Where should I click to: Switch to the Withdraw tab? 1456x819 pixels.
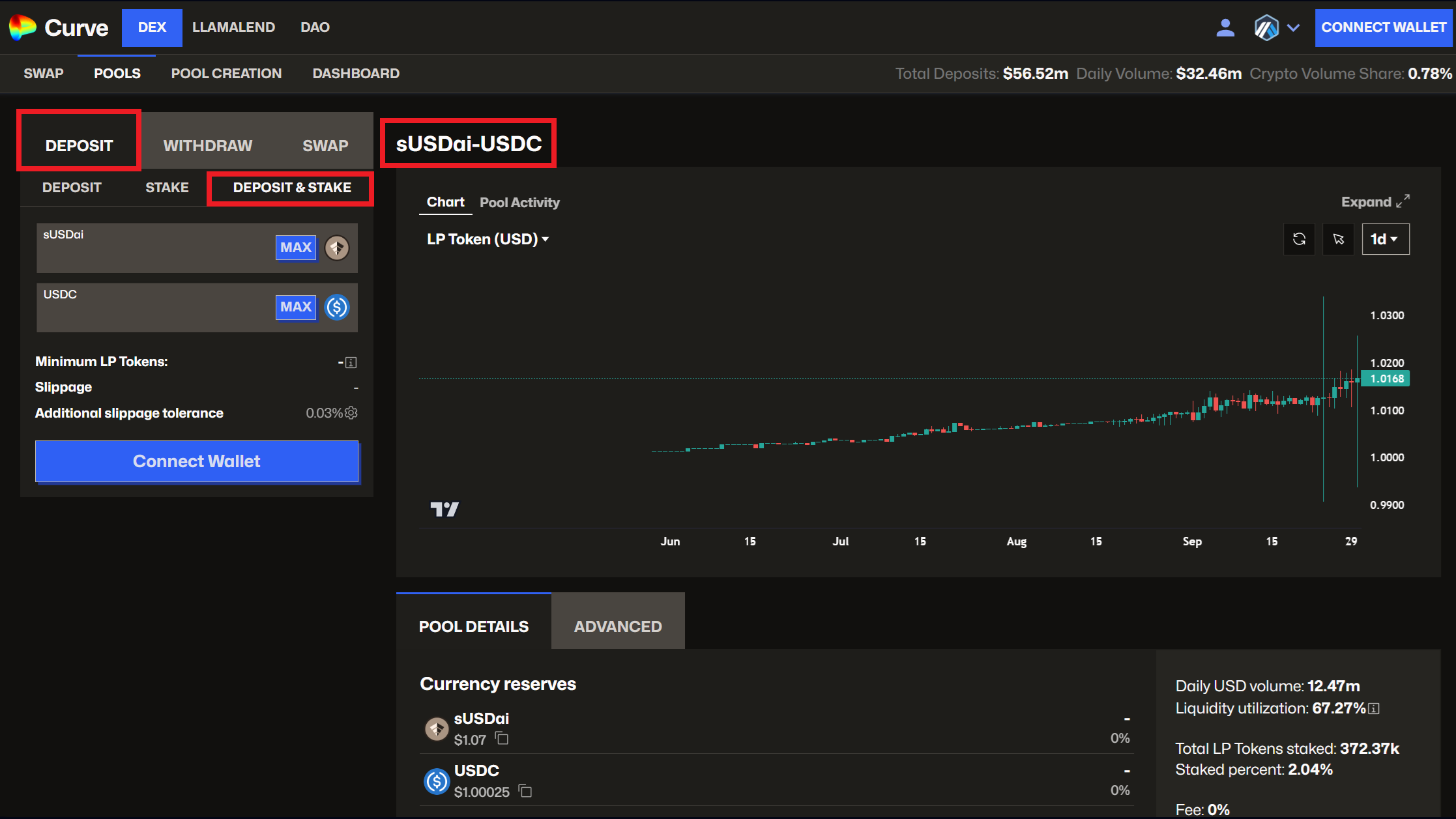(207, 145)
